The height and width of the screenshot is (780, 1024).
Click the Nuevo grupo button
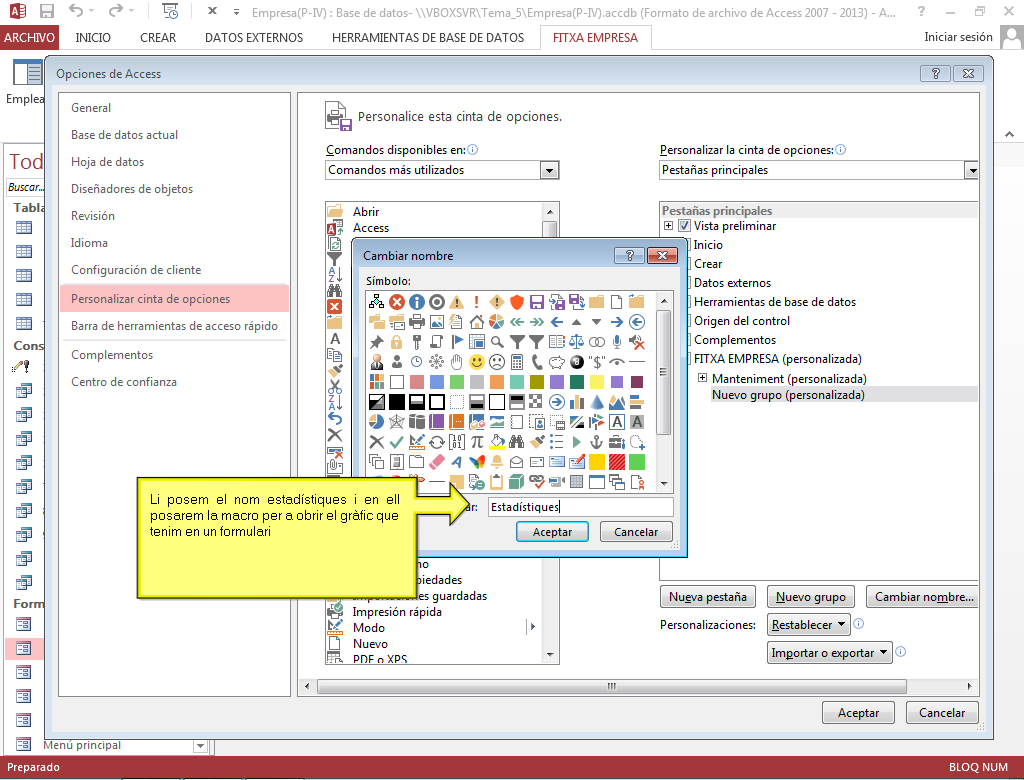pyautogui.click(x=810, y=596)
